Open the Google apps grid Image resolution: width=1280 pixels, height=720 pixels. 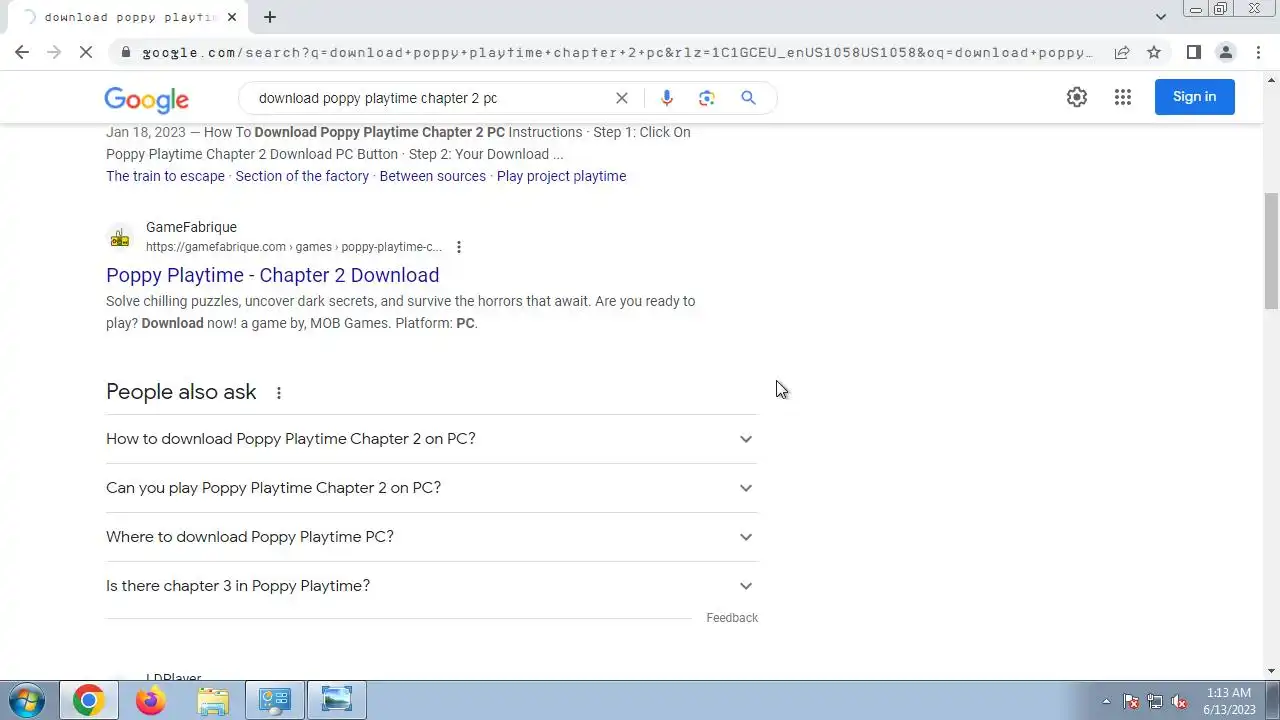point(1123,97)
